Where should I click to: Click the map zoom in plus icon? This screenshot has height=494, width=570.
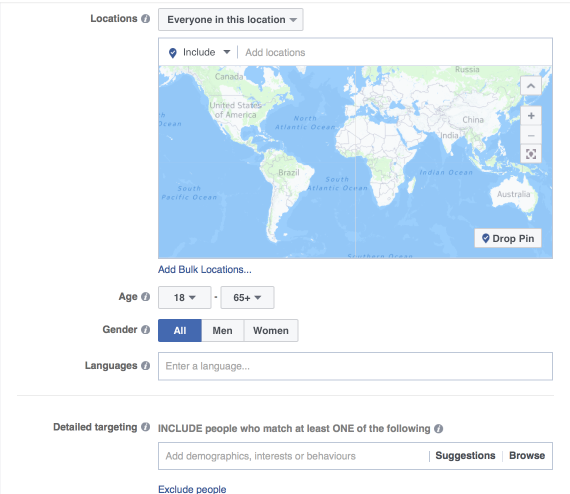pyautogui.click(x=531, y=116)
